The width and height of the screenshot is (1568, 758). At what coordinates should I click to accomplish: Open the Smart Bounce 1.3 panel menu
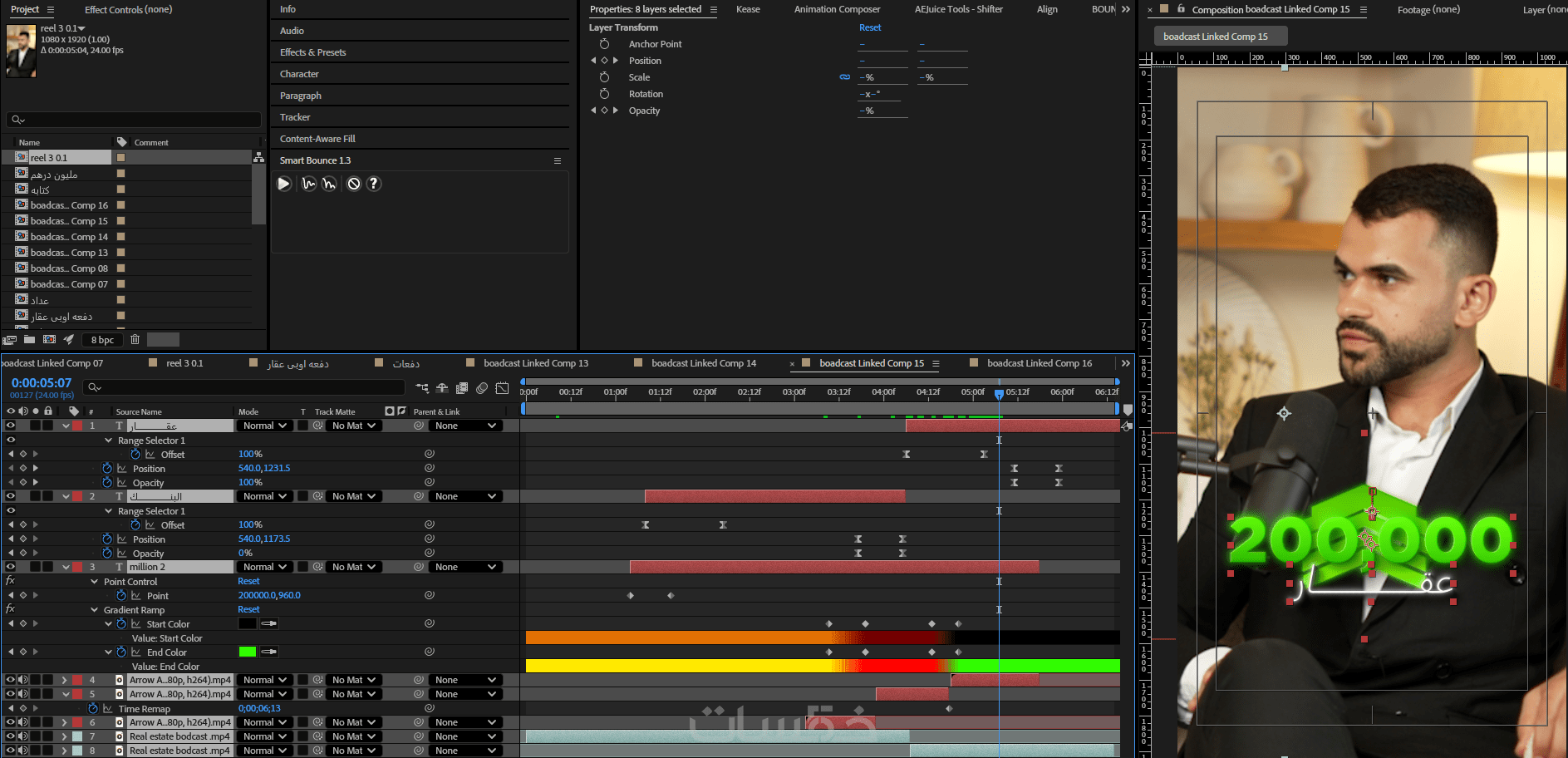(558, 160)
